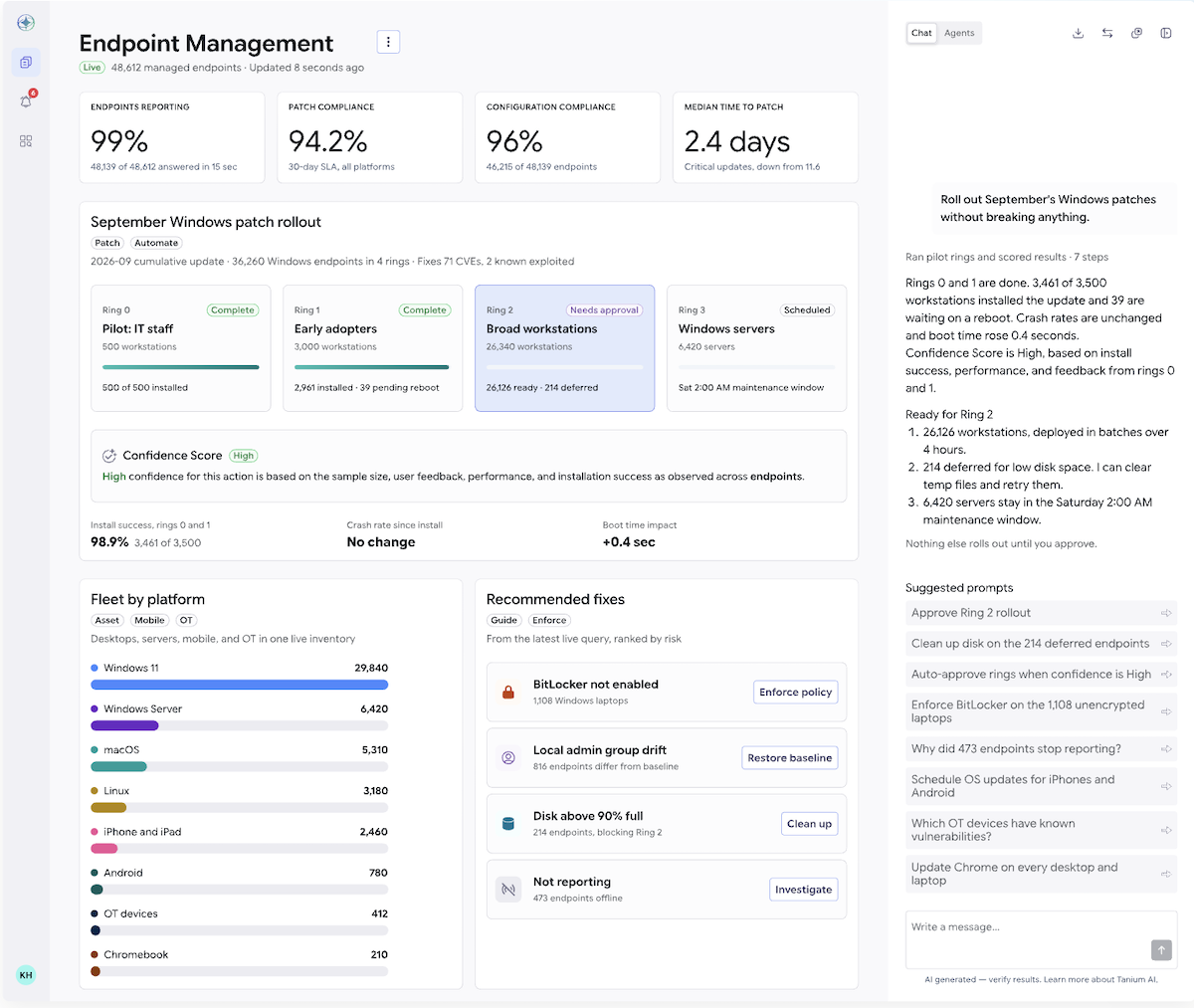Open notifications bell with 6 alerts

tap(26, 101)
